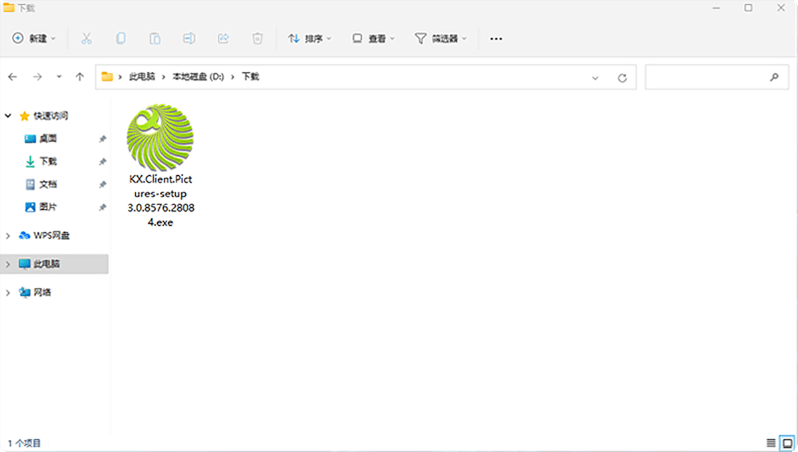The image size is (798, 452).
Task: Open the 新建 (New) menu
Action: pyautogui.click(x=34, y=38)
